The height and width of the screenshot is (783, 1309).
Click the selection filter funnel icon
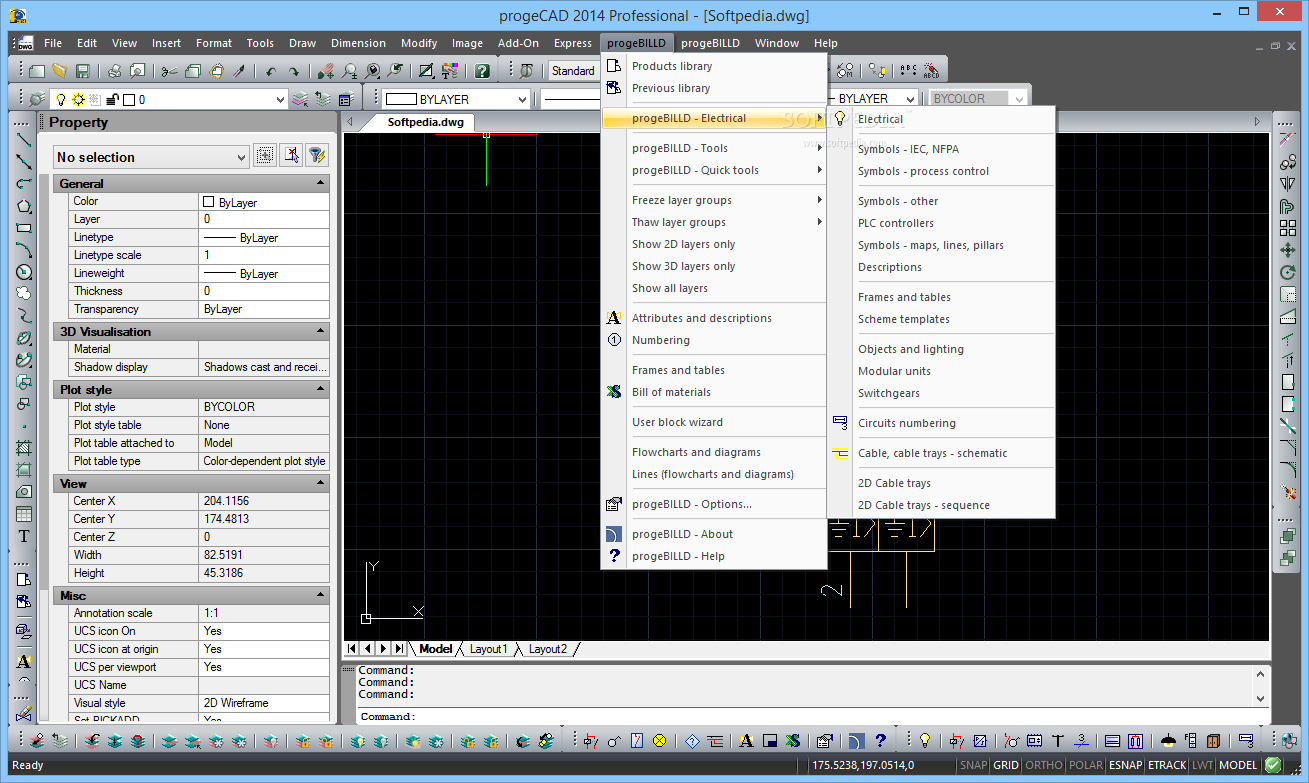[x=317, y=155]
